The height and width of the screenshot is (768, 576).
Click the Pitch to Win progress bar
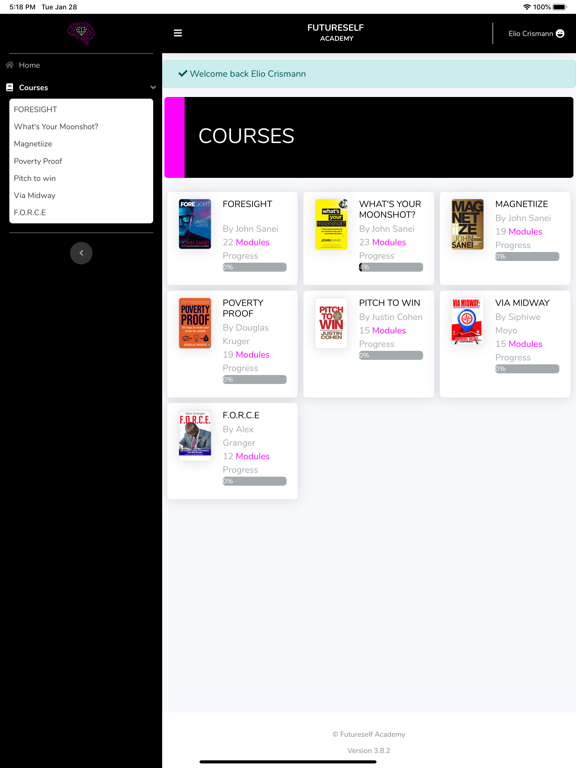pyautogui.click(x=391, y=355)
